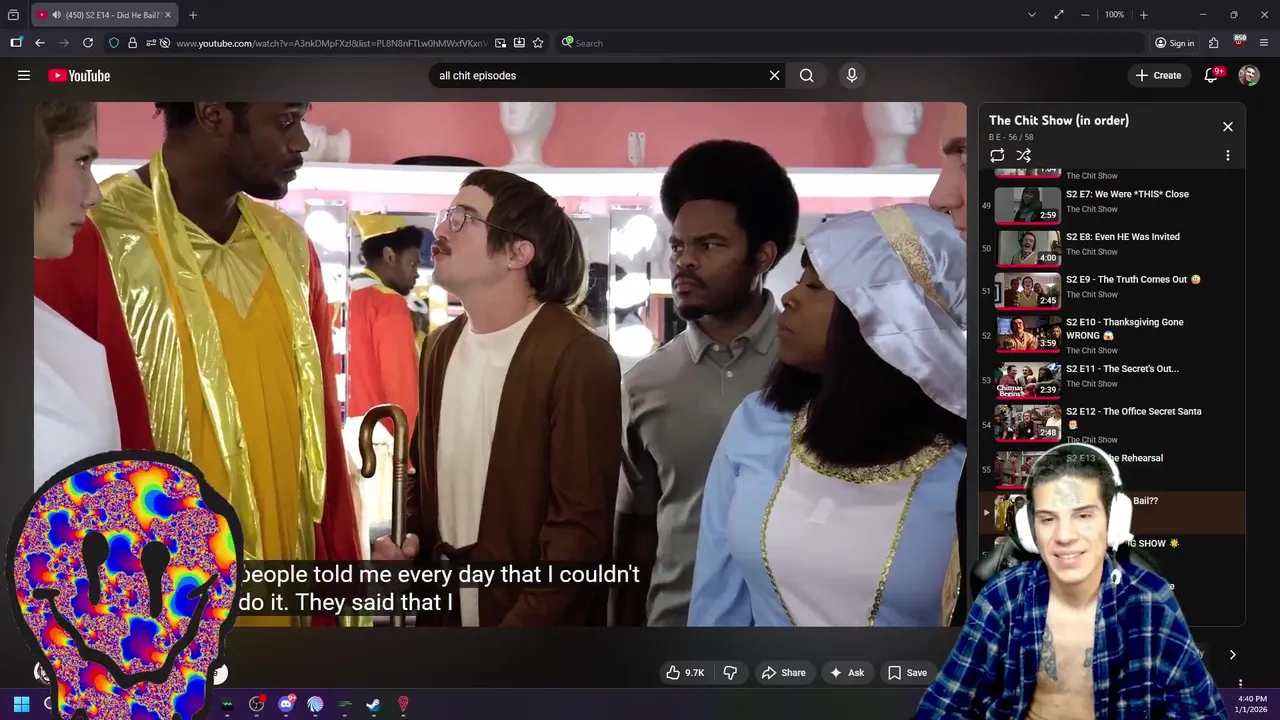Click the Ask button
This screenshot has height=720, width=1280.
click(846, 673)
